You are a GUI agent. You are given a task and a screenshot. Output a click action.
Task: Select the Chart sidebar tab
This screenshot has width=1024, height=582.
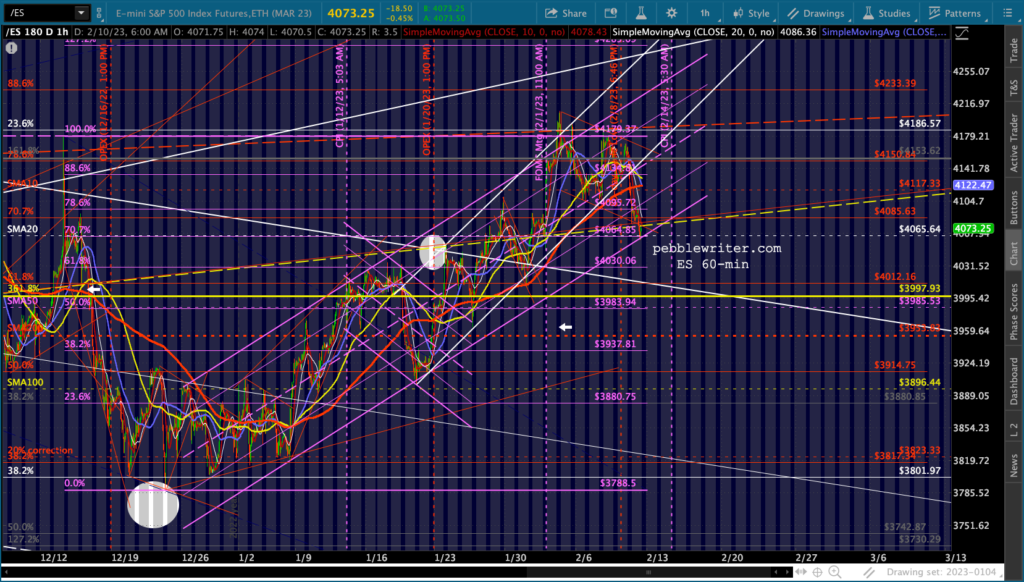coord(1014,255)
